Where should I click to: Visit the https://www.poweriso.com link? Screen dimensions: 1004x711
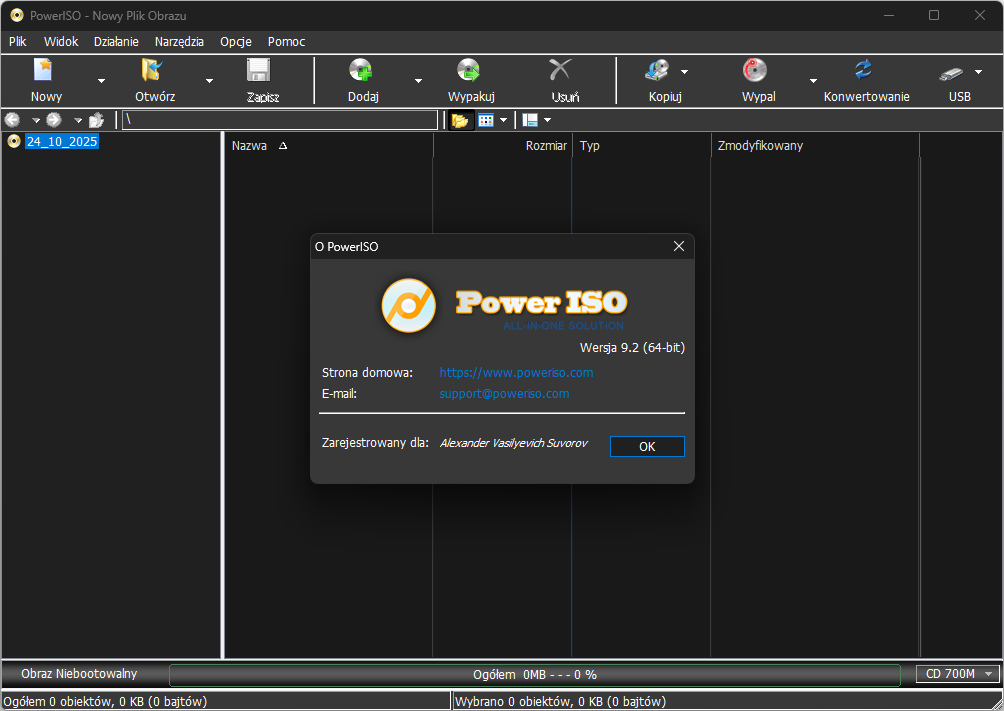tap(516, 373)
